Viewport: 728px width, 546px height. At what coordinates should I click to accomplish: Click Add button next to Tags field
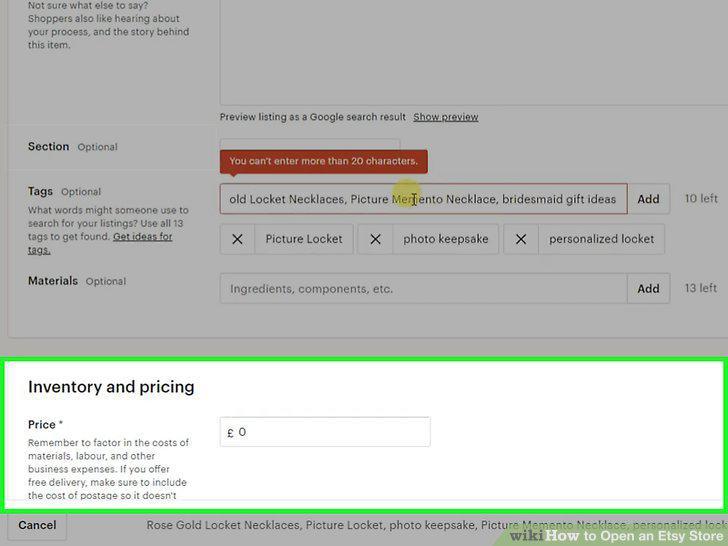tap(648, 199)
